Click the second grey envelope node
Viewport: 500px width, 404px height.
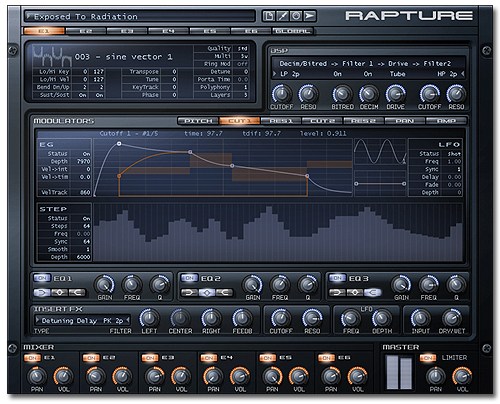pyautogui.click(x=190, y=152)
